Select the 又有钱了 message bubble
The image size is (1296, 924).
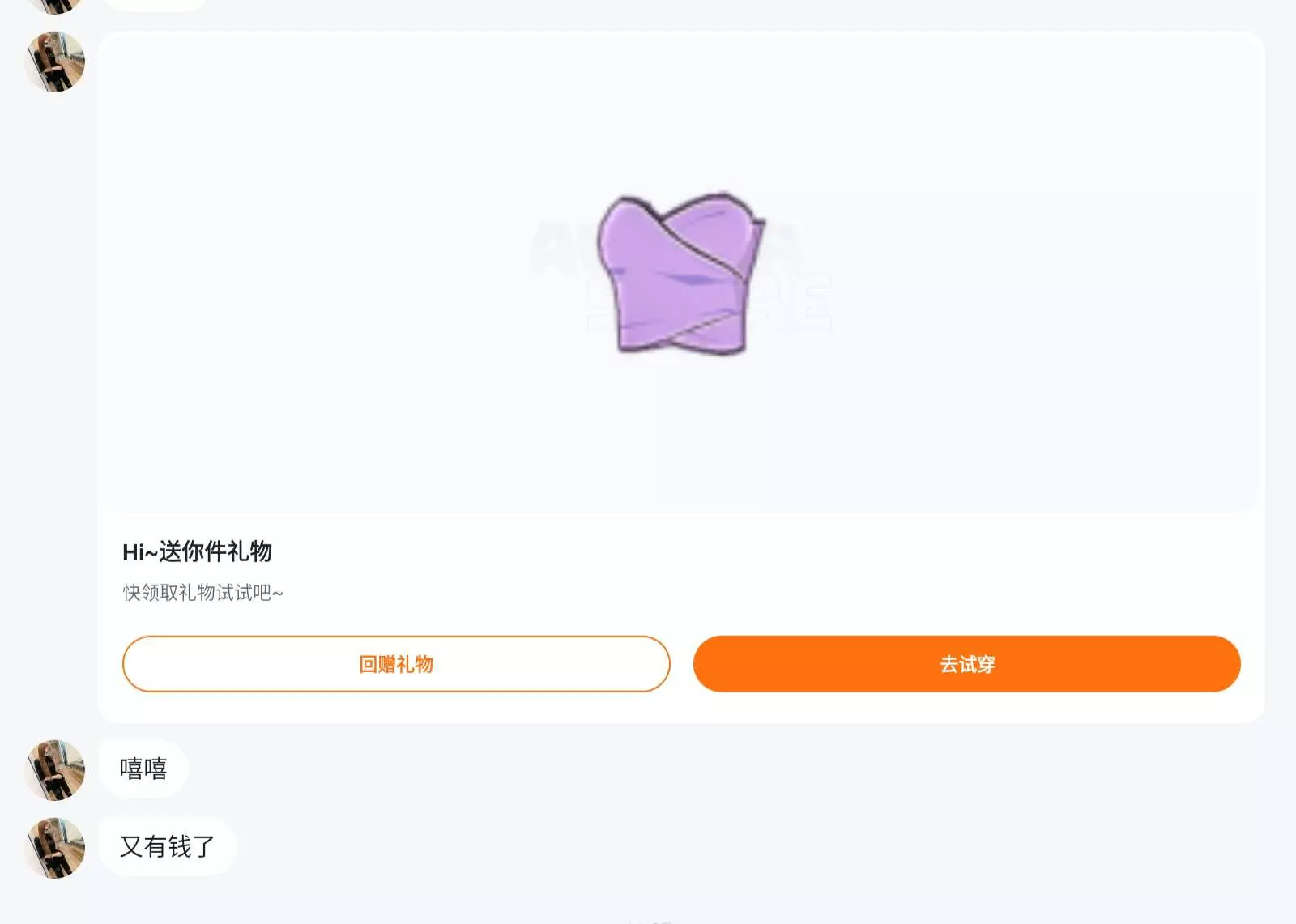coord(167,847)
